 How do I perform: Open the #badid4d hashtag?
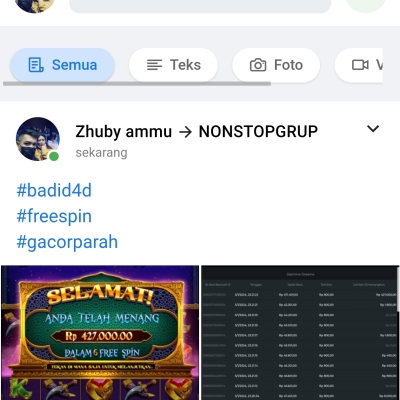click(54, 190)
